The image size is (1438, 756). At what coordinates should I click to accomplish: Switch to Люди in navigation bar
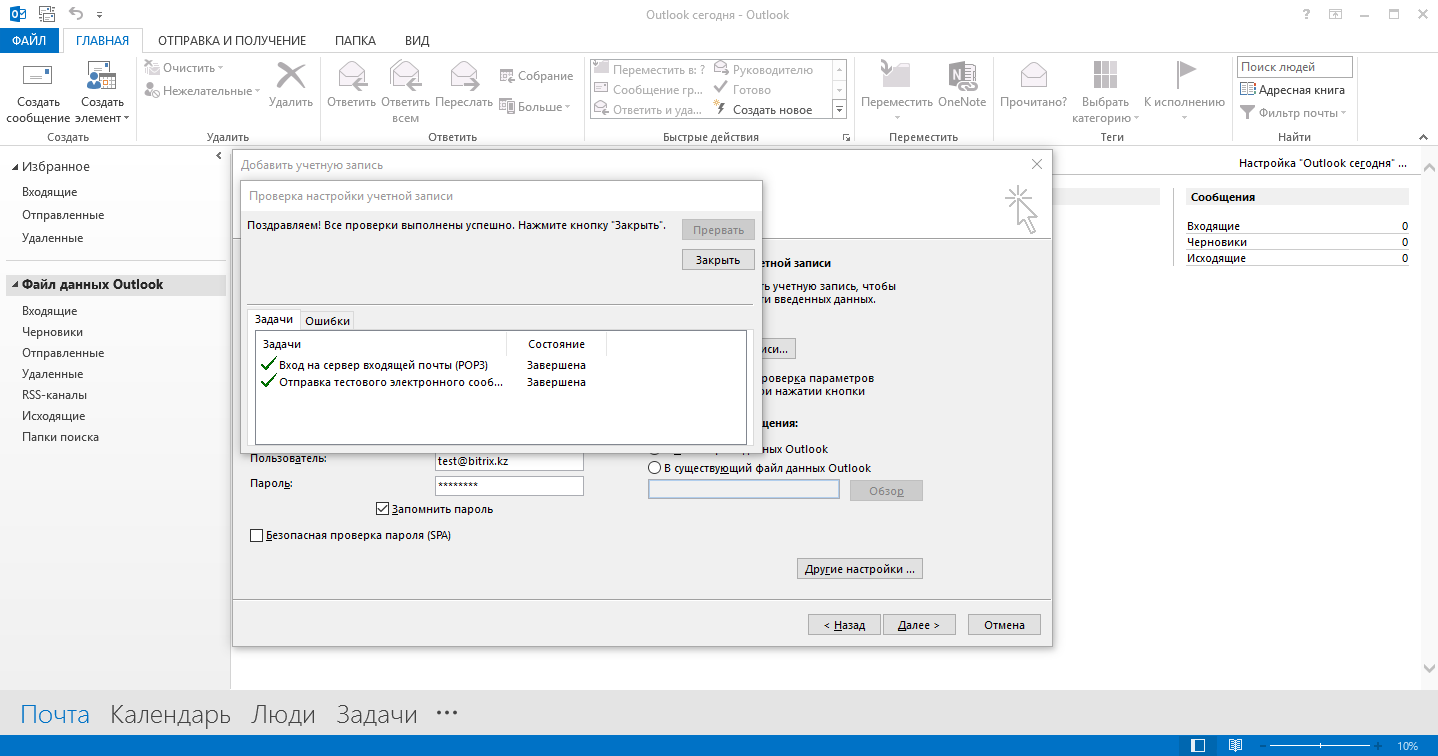point(283,715)
